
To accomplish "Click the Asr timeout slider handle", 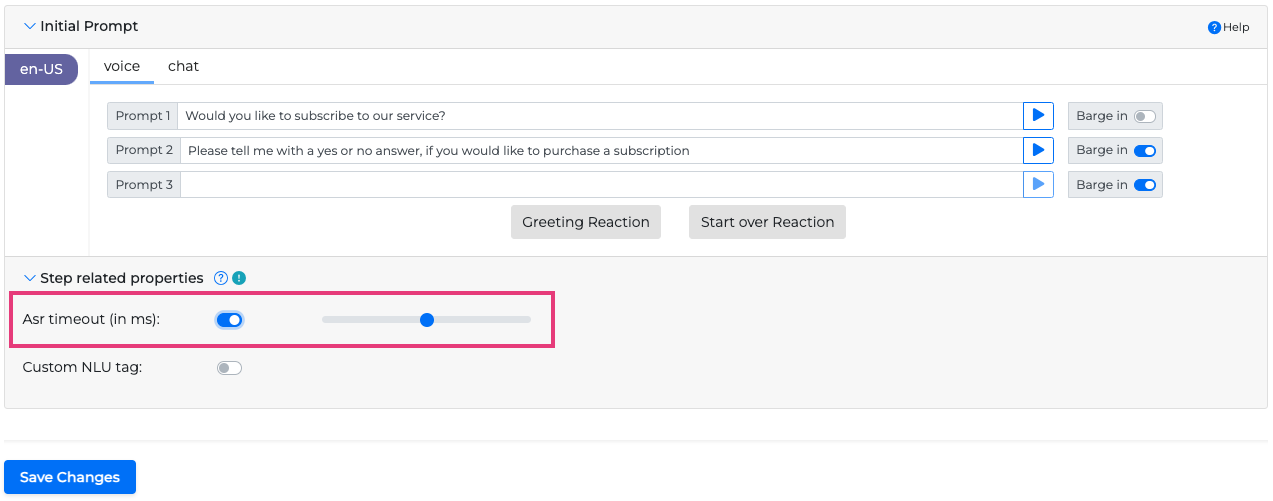I will pos(427,320).
